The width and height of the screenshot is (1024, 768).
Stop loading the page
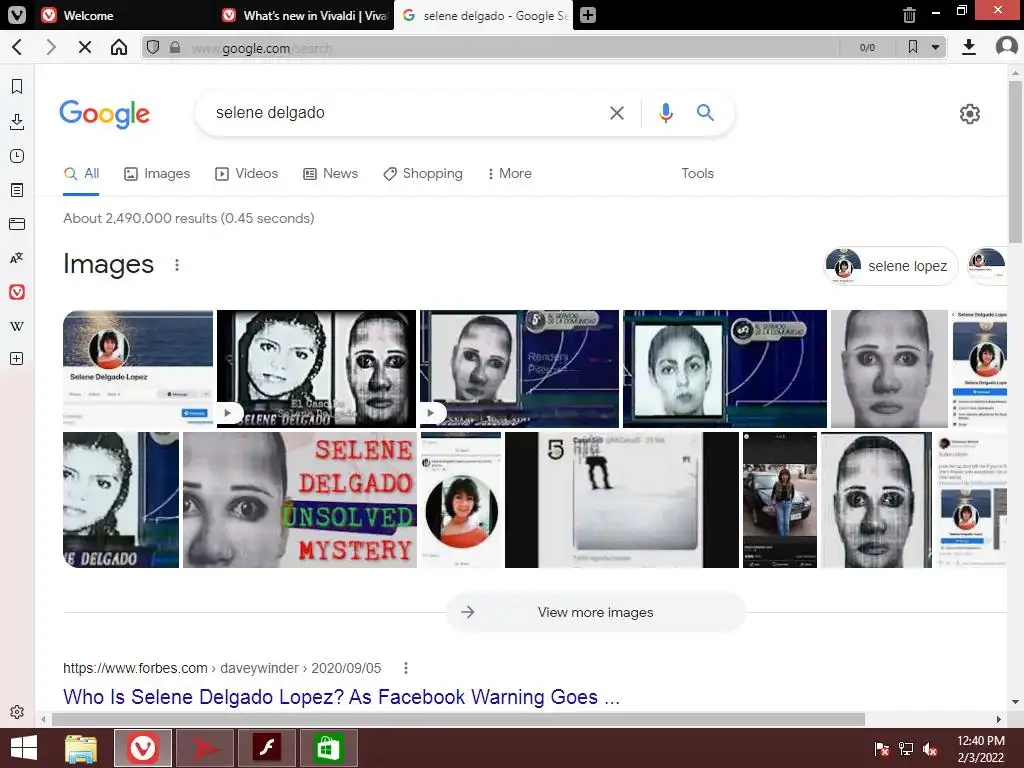coord(85,47)
